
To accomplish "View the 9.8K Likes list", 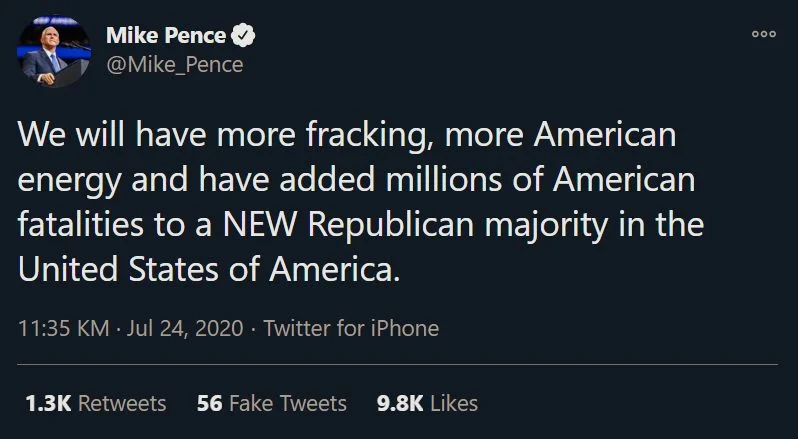I will (425, 403).
